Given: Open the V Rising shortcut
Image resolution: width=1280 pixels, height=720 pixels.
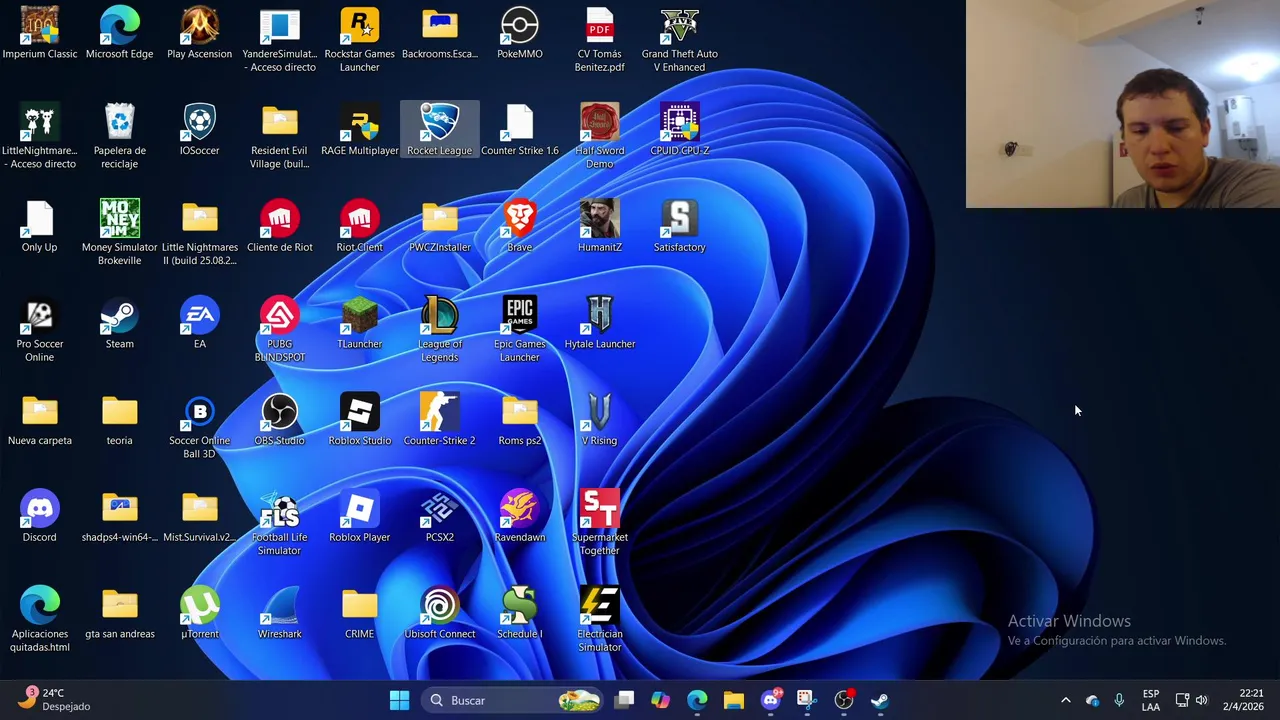Looking at the screenshot, I should tap(600, 419).
